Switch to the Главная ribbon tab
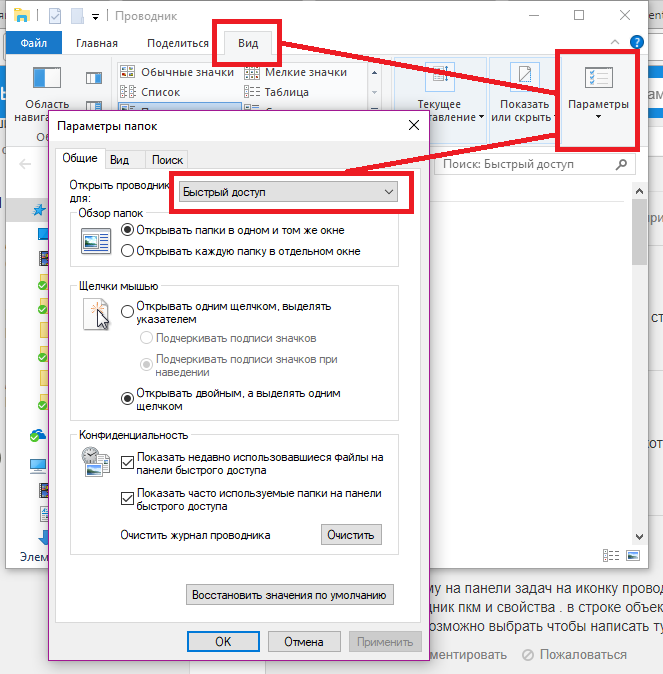The height and width of the screenshot is (674, 663). click(x=97, y=43)
